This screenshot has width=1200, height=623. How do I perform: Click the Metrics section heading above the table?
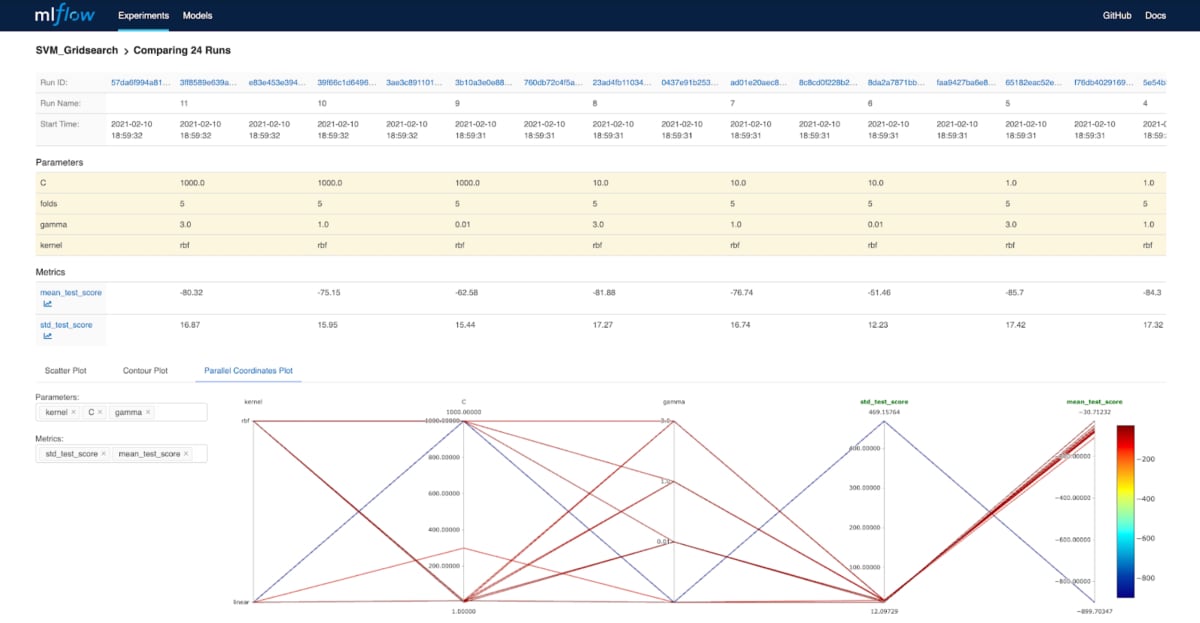[x=51, y=271]
